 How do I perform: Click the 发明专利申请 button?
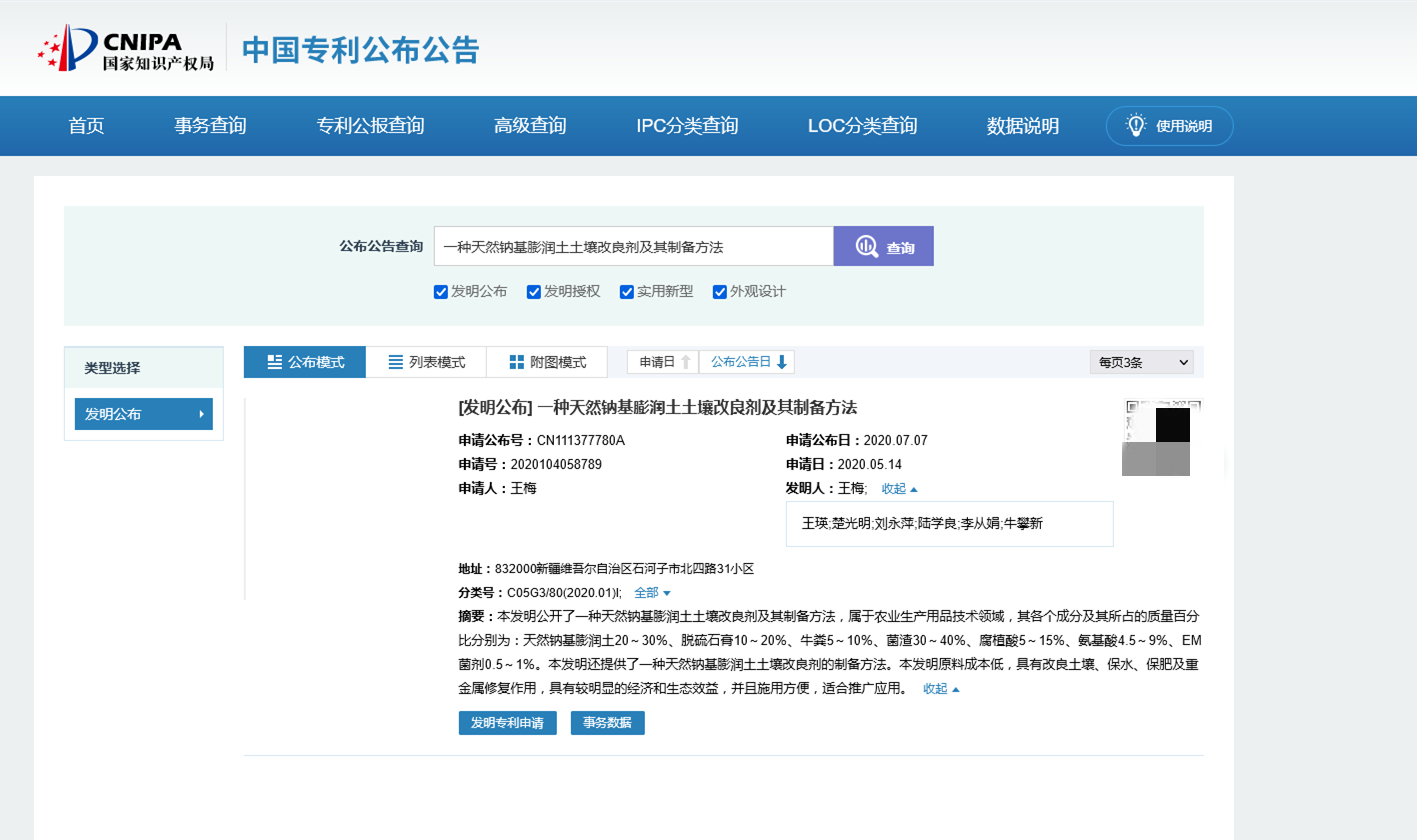[x=507, y=723]
